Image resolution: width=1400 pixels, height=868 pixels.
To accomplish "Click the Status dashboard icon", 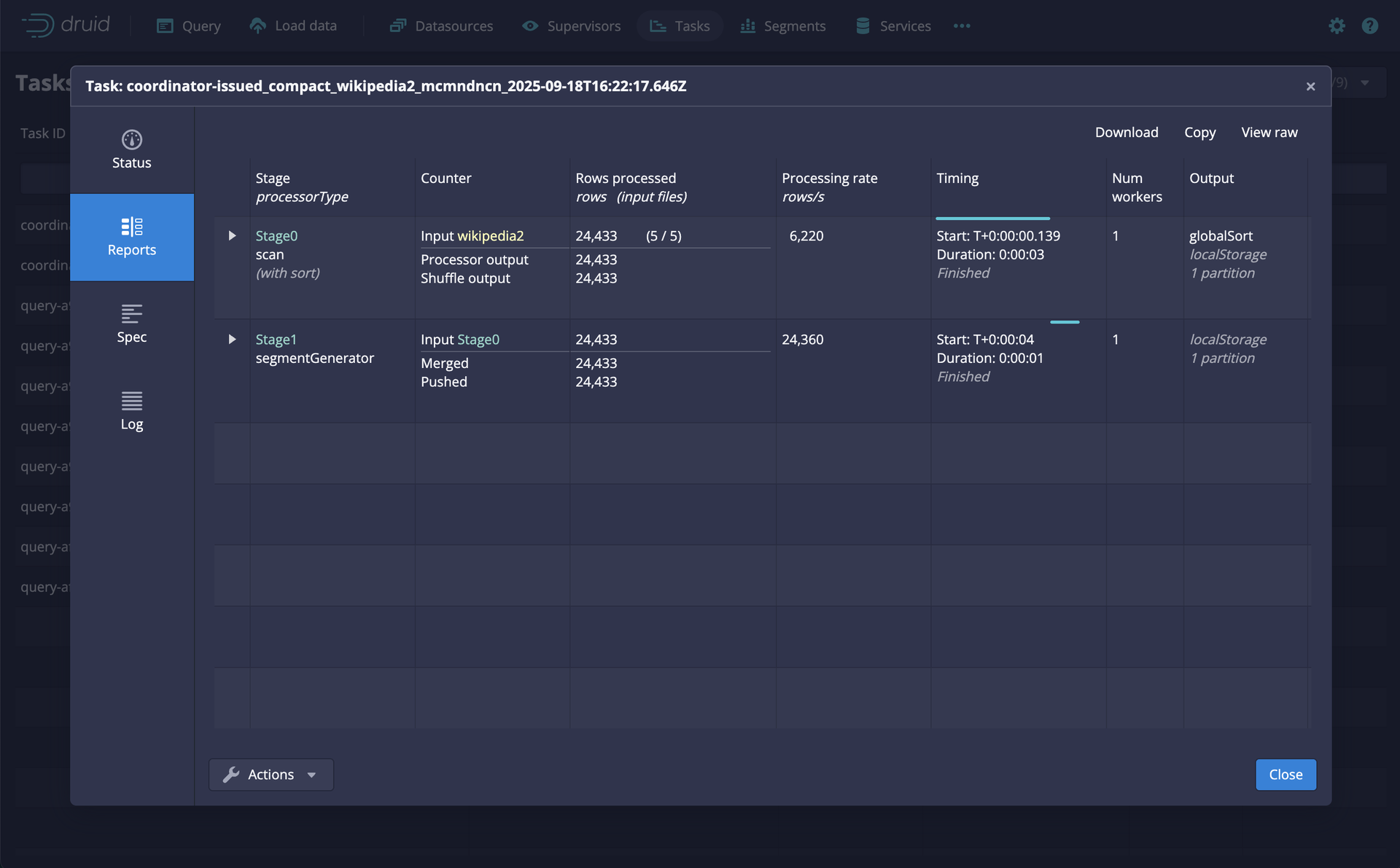I will tap(132, 139).
